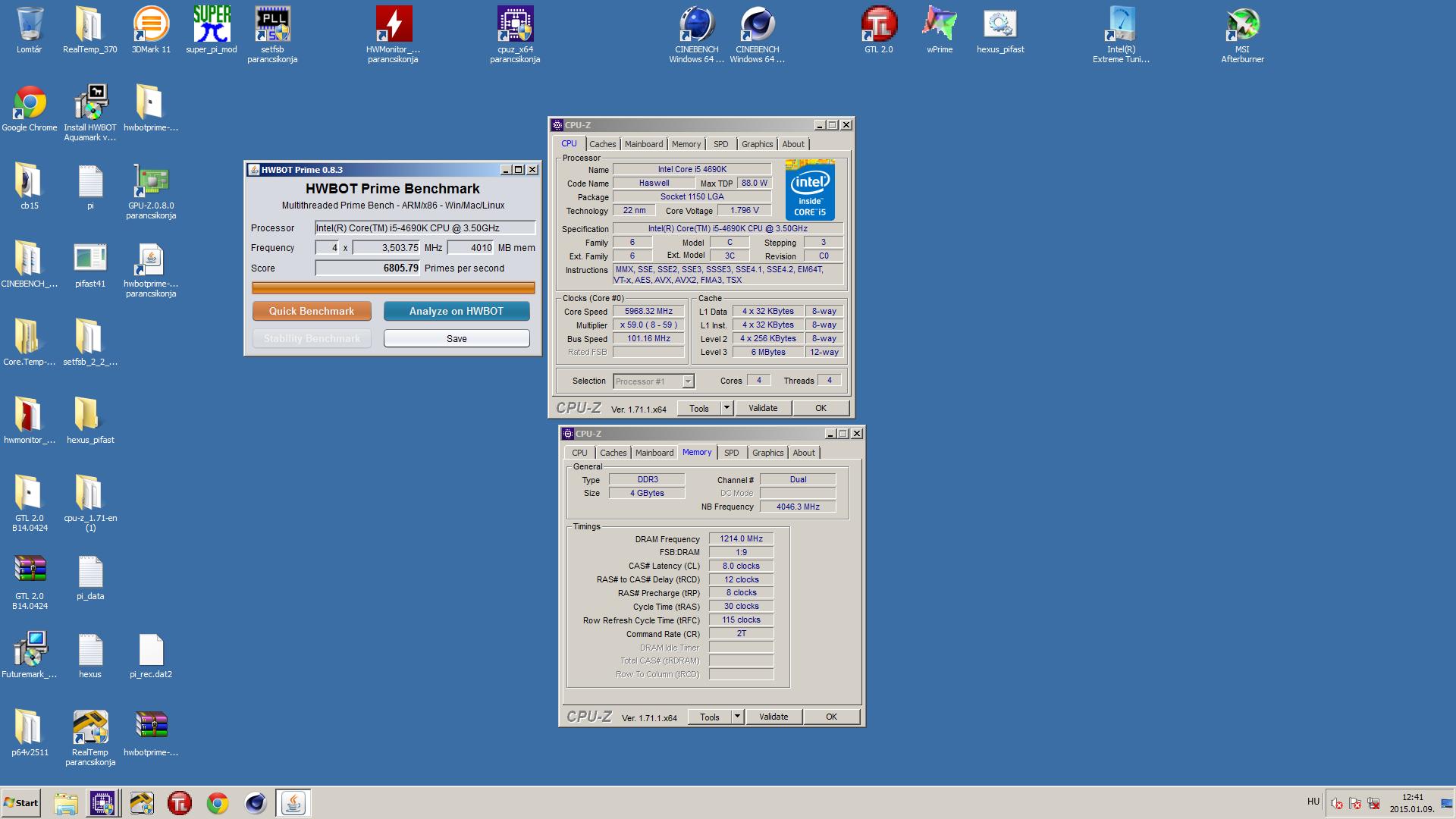This screenshot has width=1456, height=819.
Task: Launch the HWMonitor shortcut icon
Action: (x=394, y=24)
